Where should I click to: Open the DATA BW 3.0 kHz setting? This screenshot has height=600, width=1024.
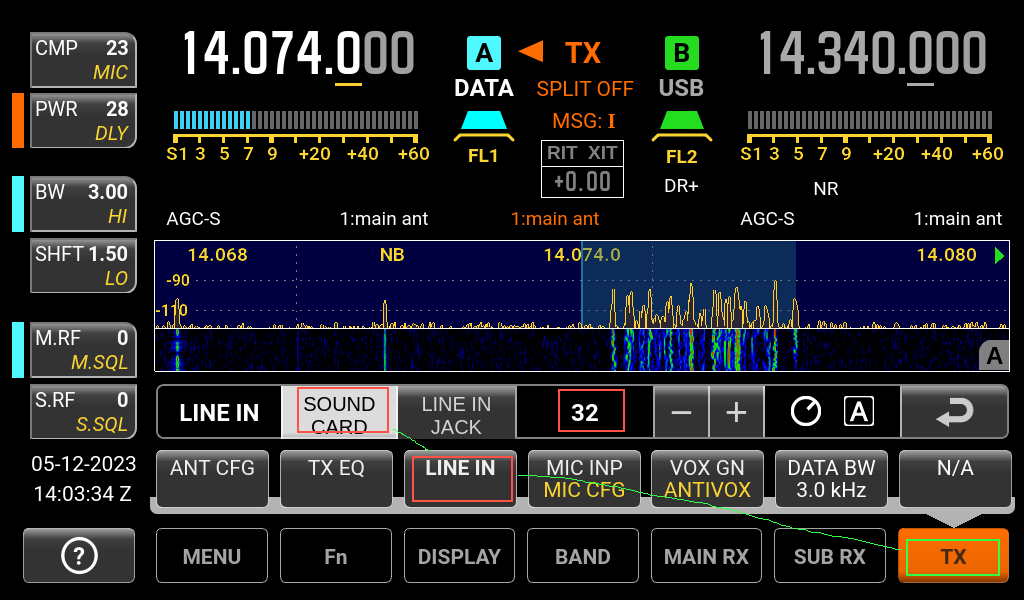pos(831,479)
